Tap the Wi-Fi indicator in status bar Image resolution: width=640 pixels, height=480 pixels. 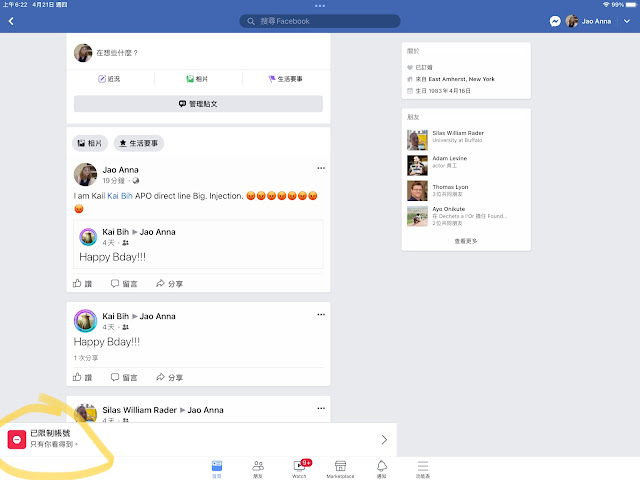tap(606, 5)
